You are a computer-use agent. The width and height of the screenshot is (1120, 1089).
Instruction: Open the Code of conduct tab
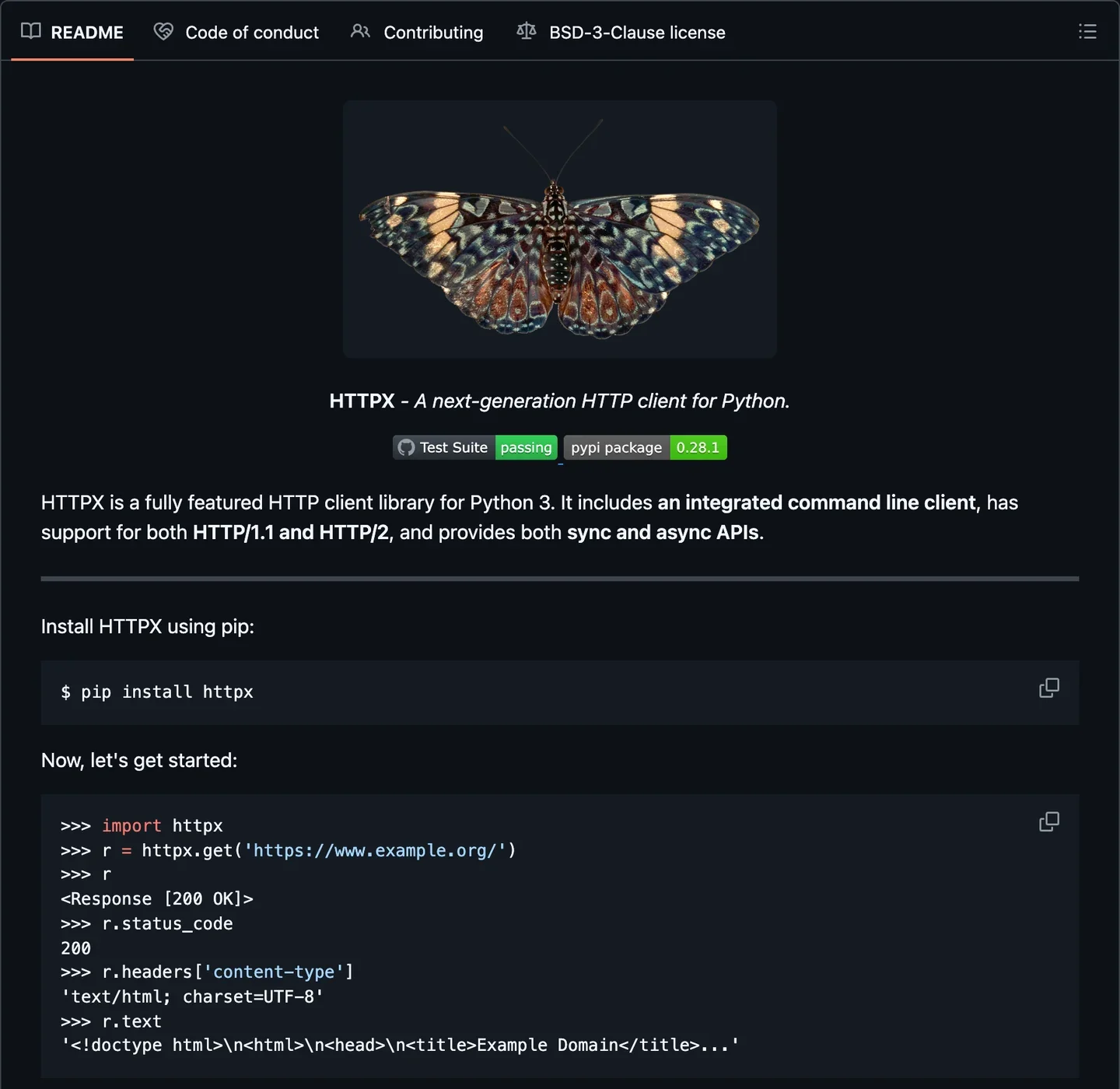pos(236,32)
